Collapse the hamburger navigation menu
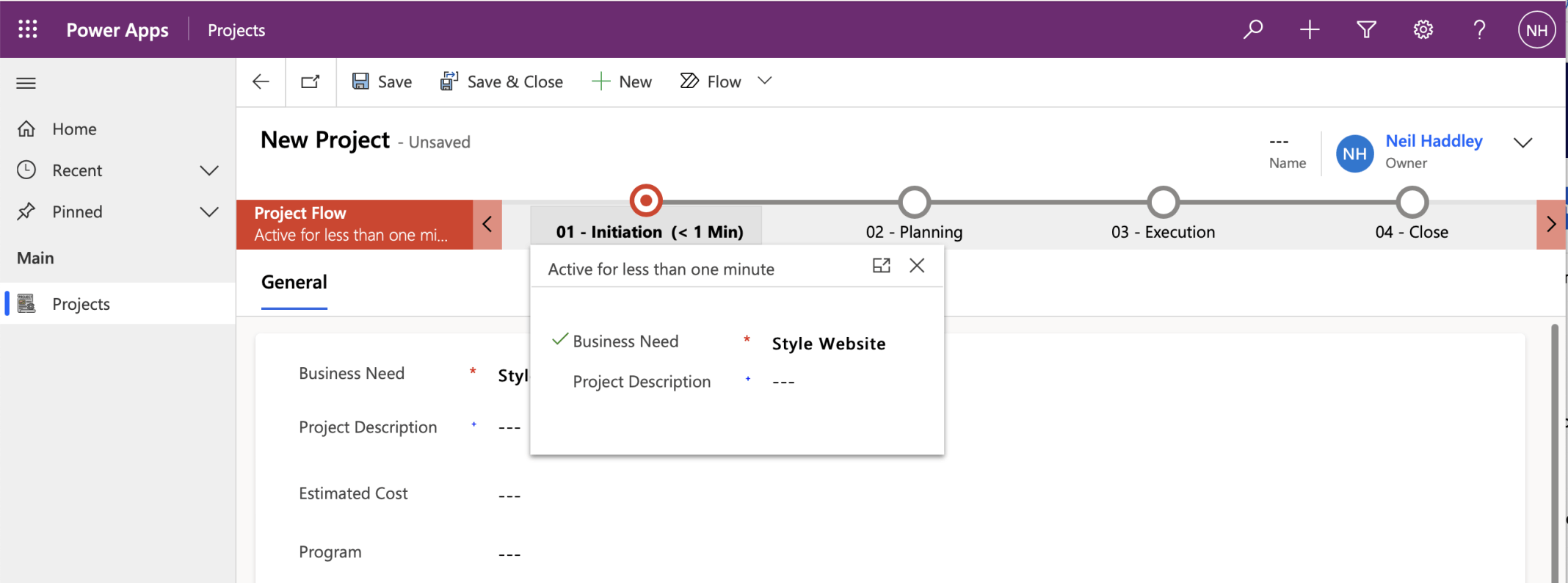Image resolution: width=1568 pixels, height=583 pixels. click(x=26, y=83)
